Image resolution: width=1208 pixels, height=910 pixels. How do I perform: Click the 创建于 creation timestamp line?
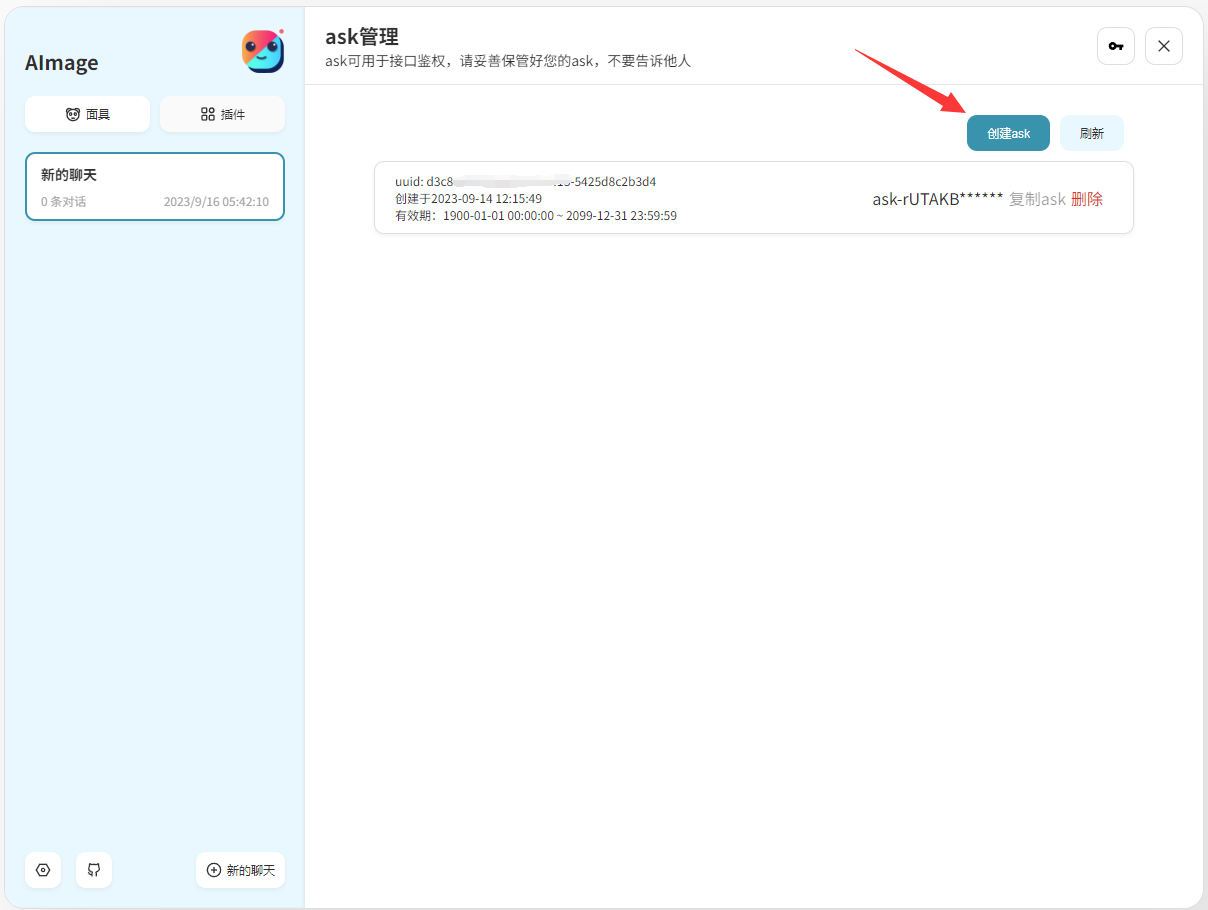click(x=468, y=199)
